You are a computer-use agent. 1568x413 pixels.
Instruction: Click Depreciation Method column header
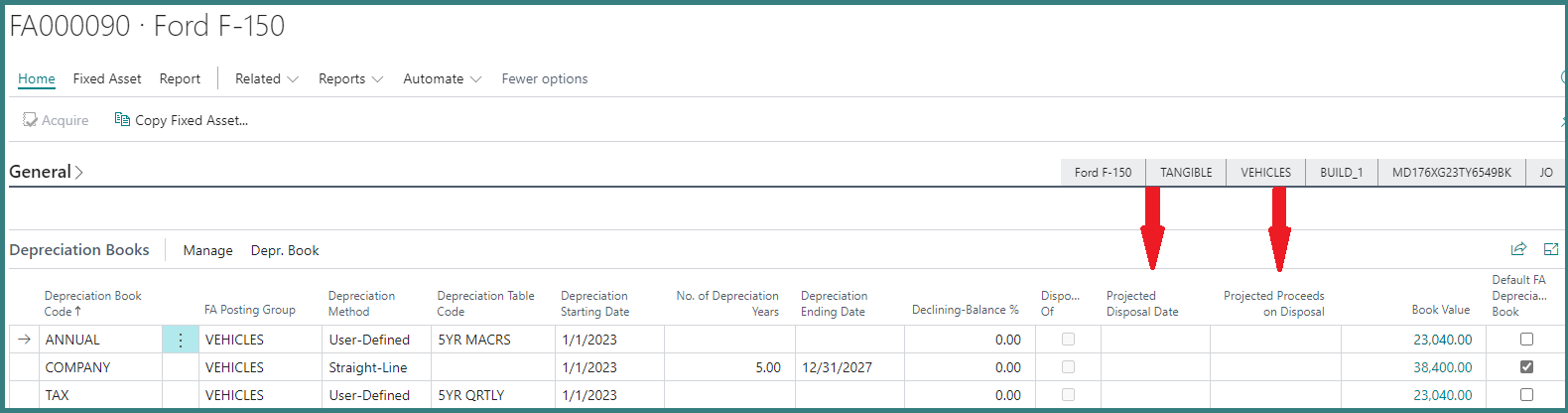(362, 303)
